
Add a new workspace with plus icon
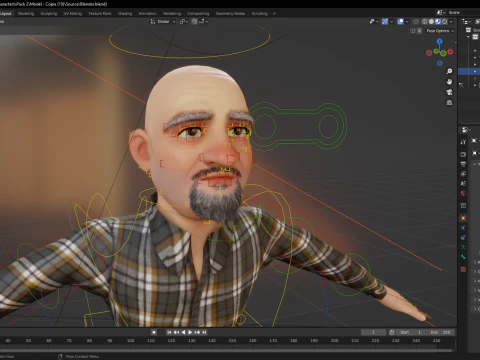(274, 14)
